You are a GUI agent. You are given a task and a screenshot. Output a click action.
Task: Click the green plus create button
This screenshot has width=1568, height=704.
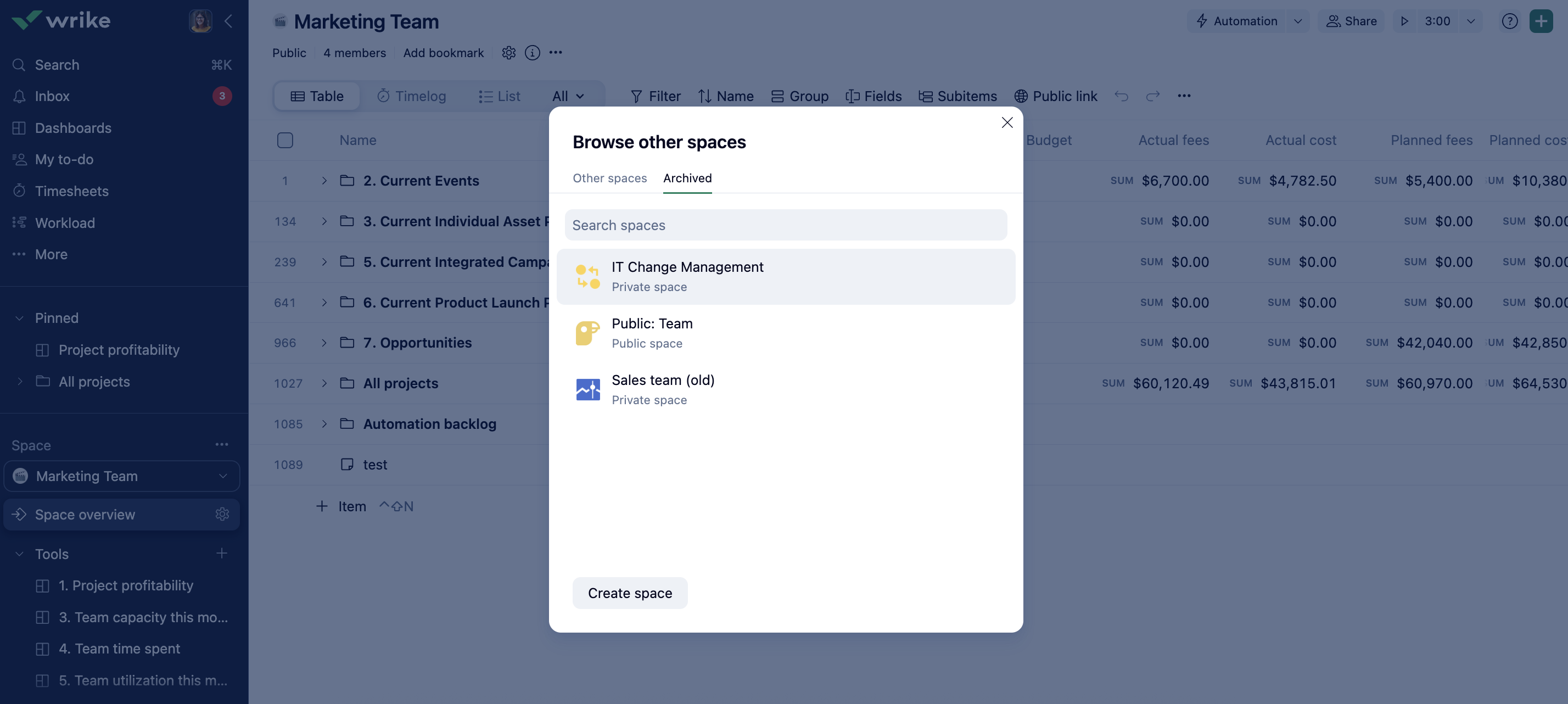[x=1541, y=21]
